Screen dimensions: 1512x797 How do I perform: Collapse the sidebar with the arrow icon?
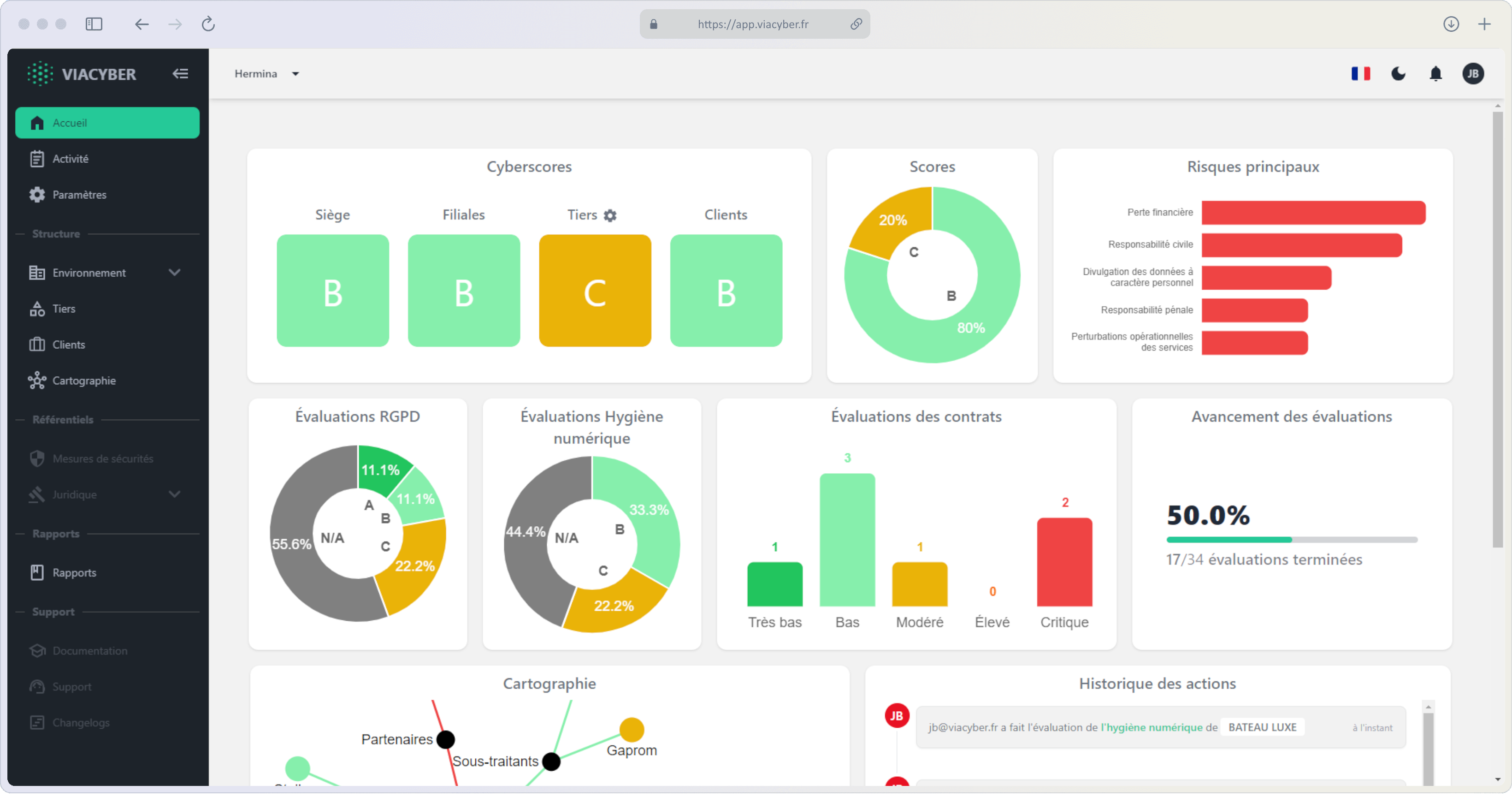180,73
